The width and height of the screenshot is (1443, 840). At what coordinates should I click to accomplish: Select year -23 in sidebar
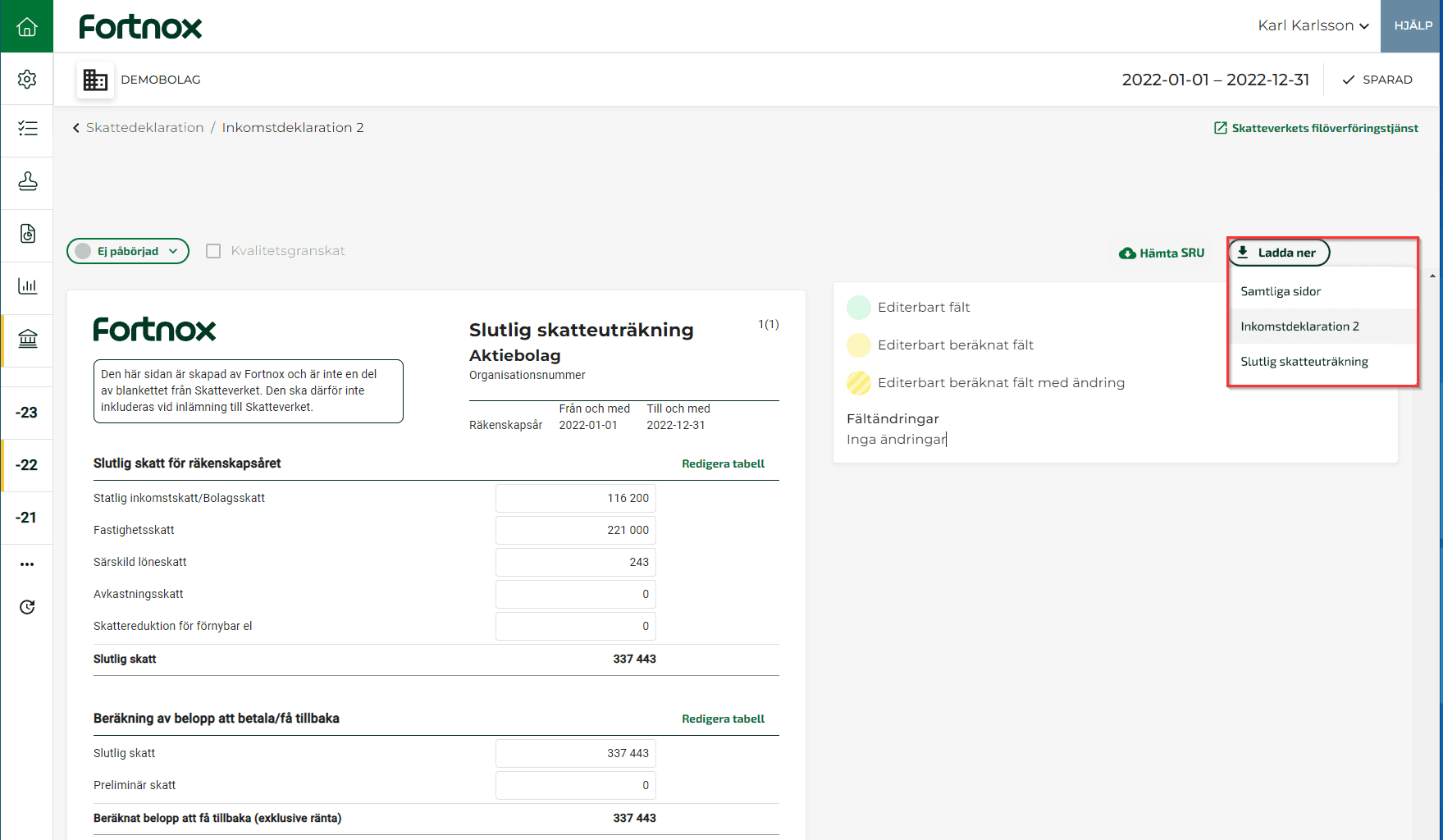(27, 413)
